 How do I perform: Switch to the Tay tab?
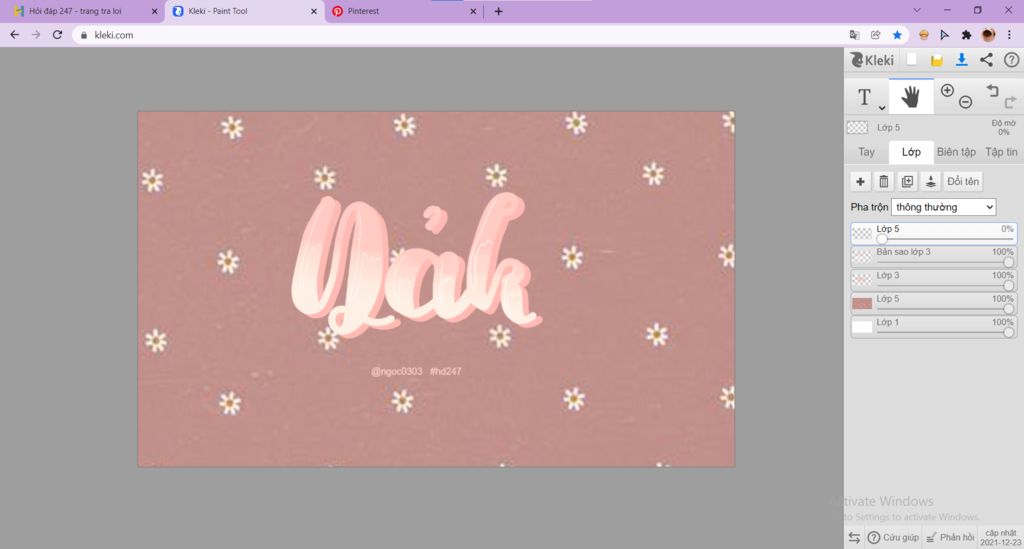[866, 151]
